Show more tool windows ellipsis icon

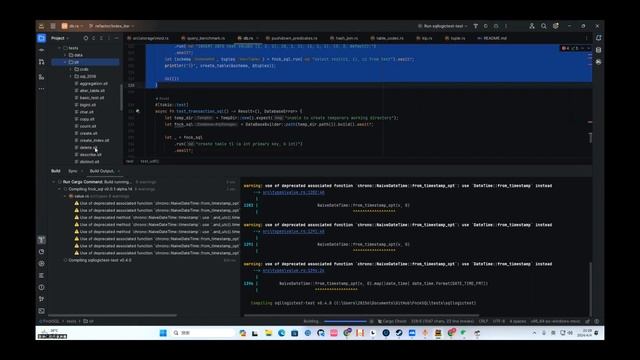41,89
